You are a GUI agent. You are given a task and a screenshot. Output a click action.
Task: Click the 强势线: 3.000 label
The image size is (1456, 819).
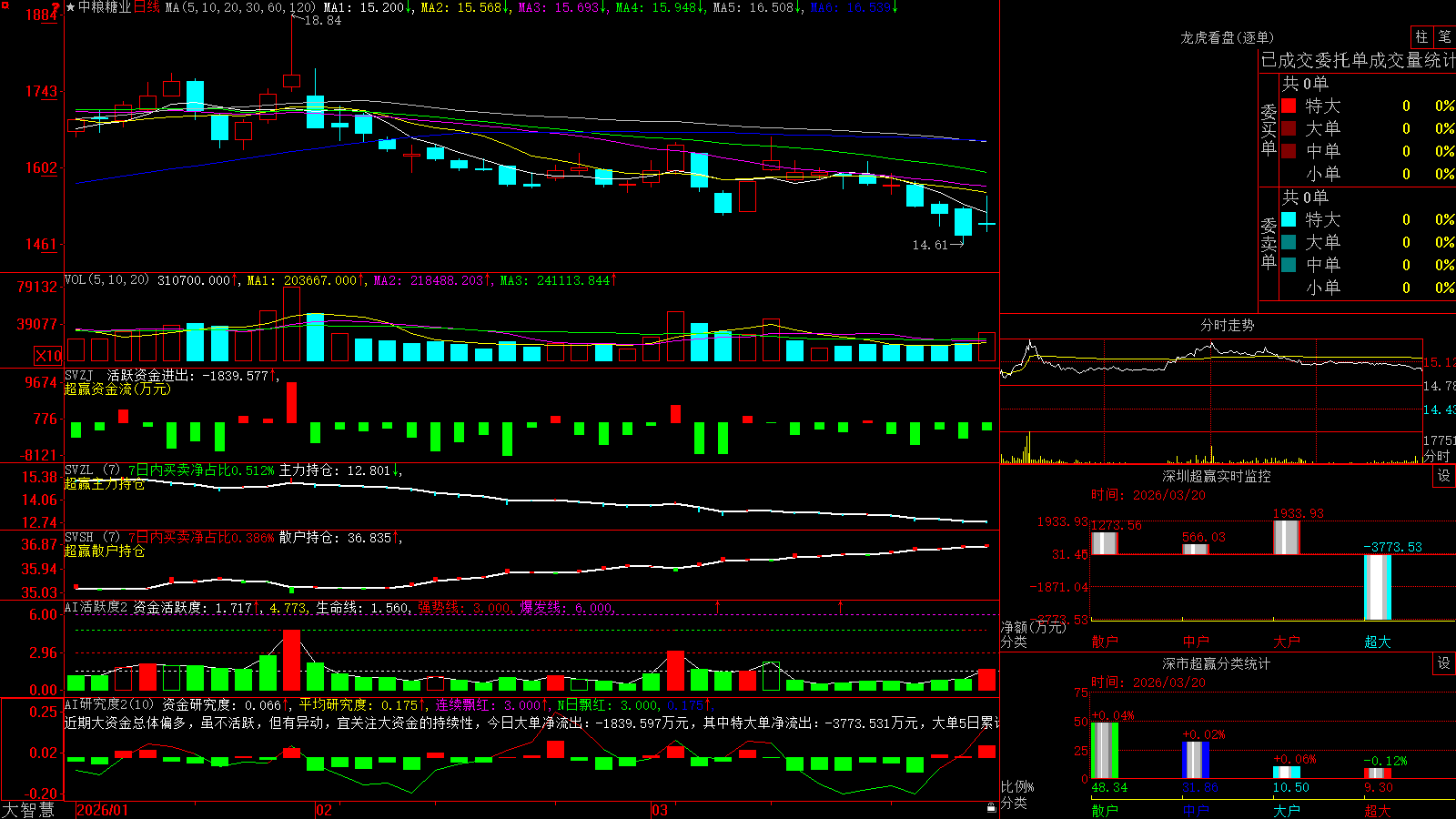pos(464,608)
